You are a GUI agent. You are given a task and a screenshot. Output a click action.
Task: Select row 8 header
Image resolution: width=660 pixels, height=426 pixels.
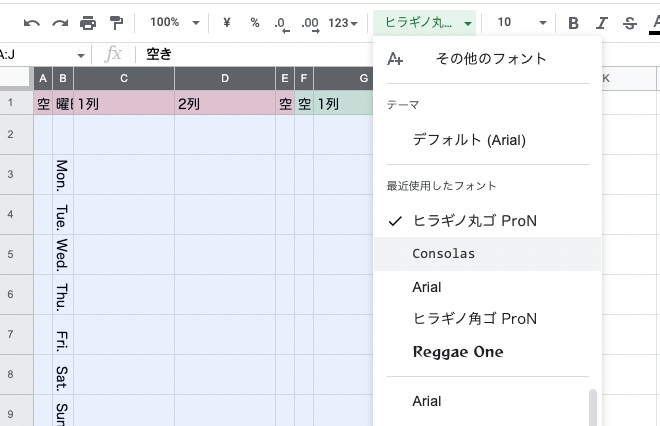pos(16,374)
